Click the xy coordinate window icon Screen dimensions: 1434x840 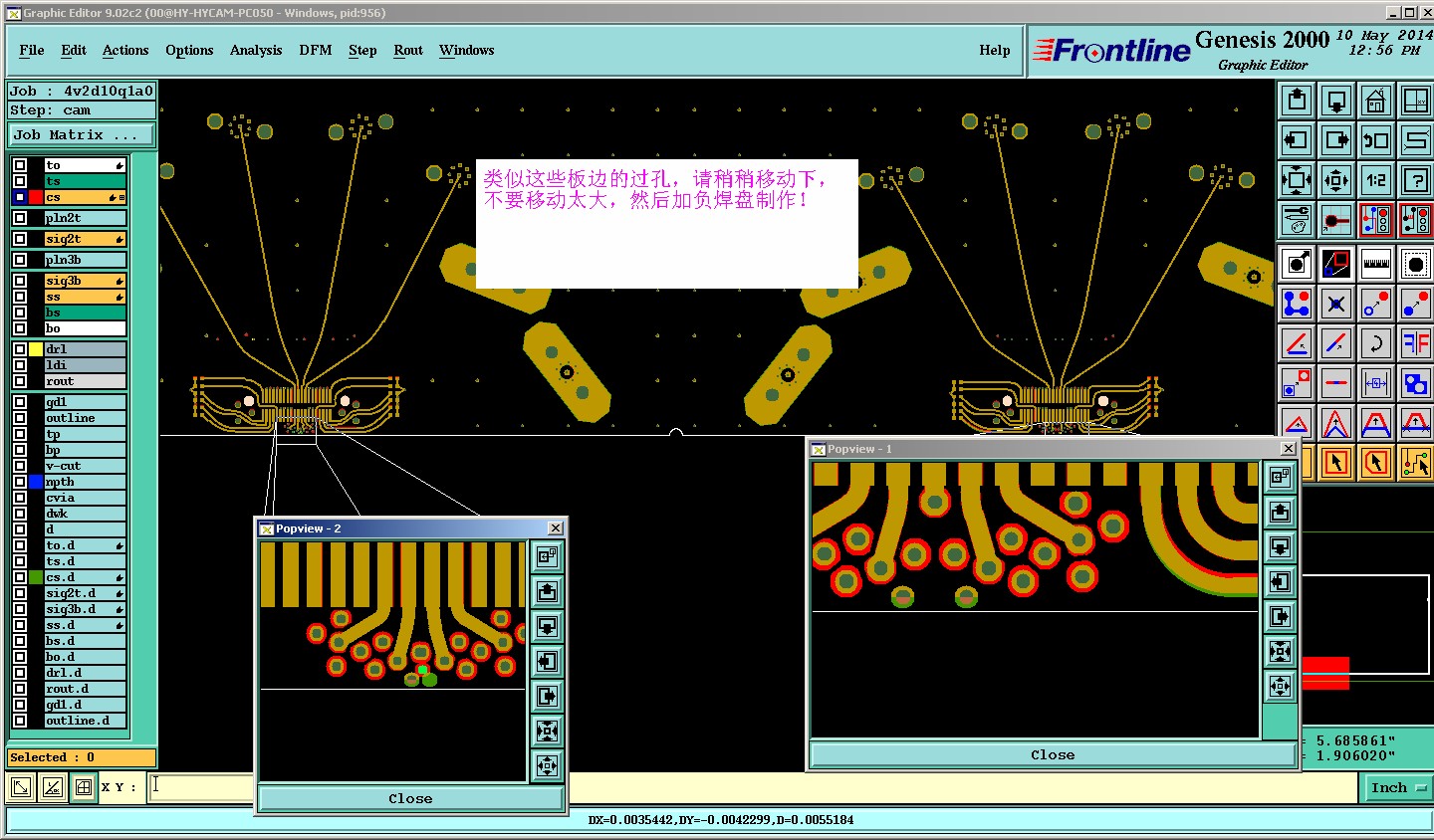[1416, 100]
